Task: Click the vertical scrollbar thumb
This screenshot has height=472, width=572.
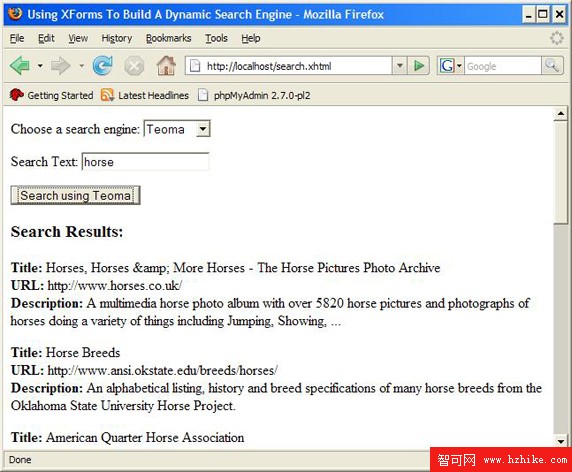Action: [560, 173]
